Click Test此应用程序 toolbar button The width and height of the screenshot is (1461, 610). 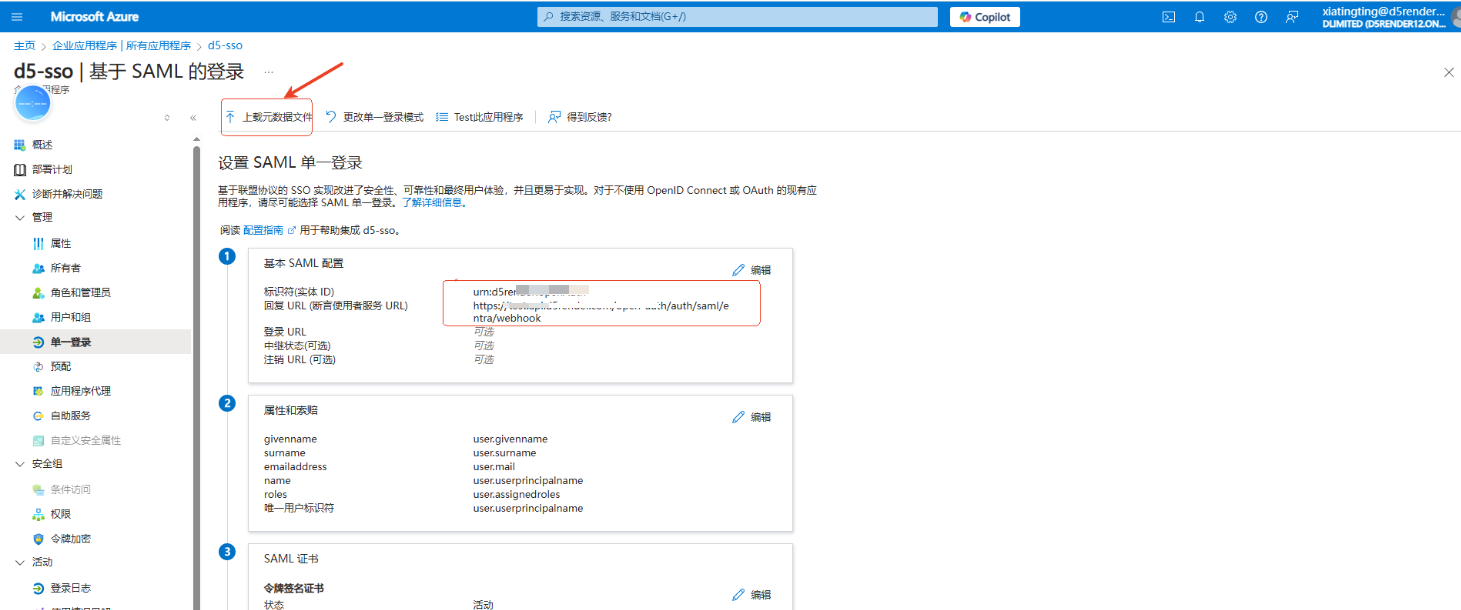pyautogui.click(x=480, y=117)
